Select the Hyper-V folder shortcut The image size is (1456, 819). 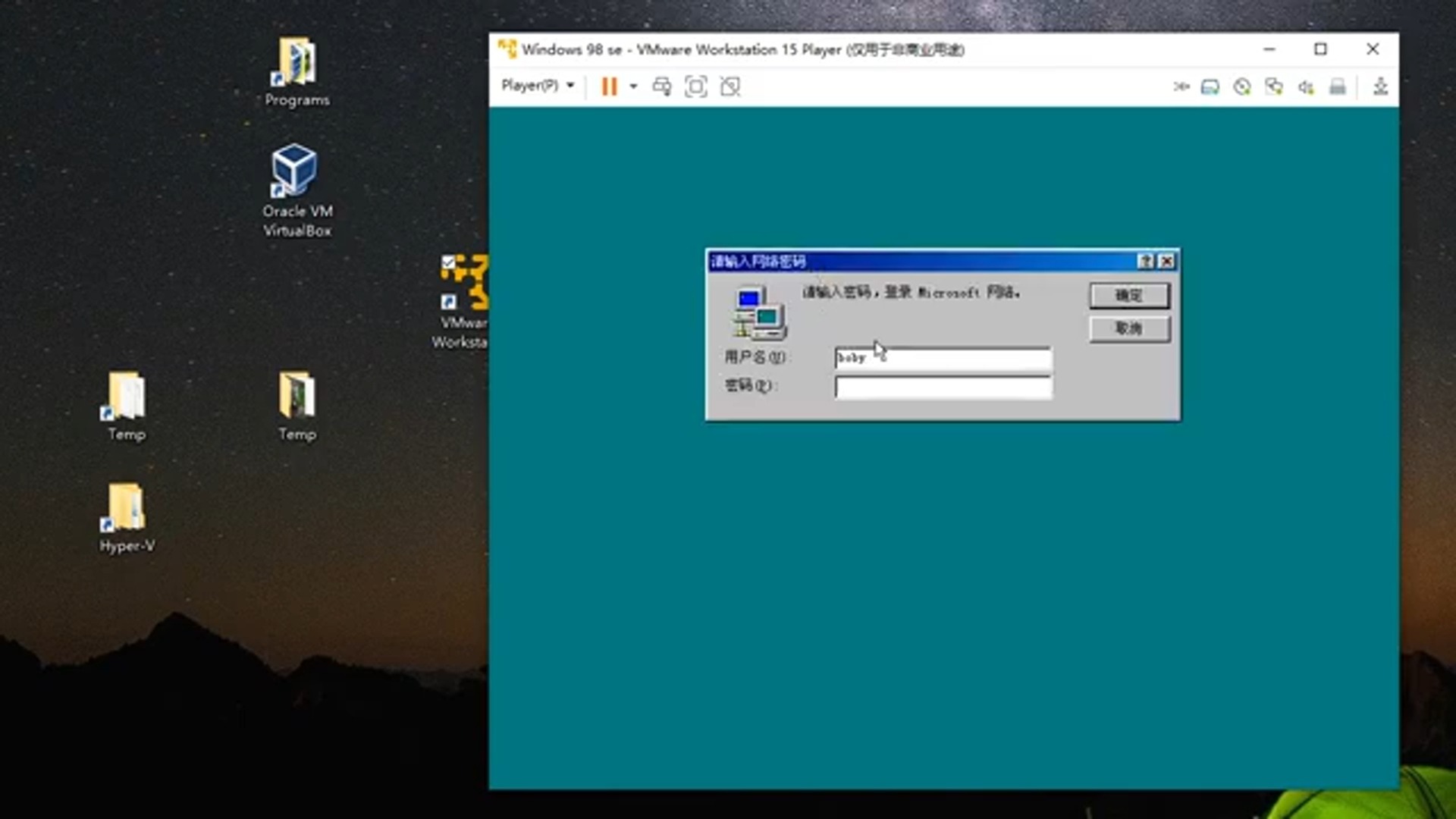tap(126, 518)
